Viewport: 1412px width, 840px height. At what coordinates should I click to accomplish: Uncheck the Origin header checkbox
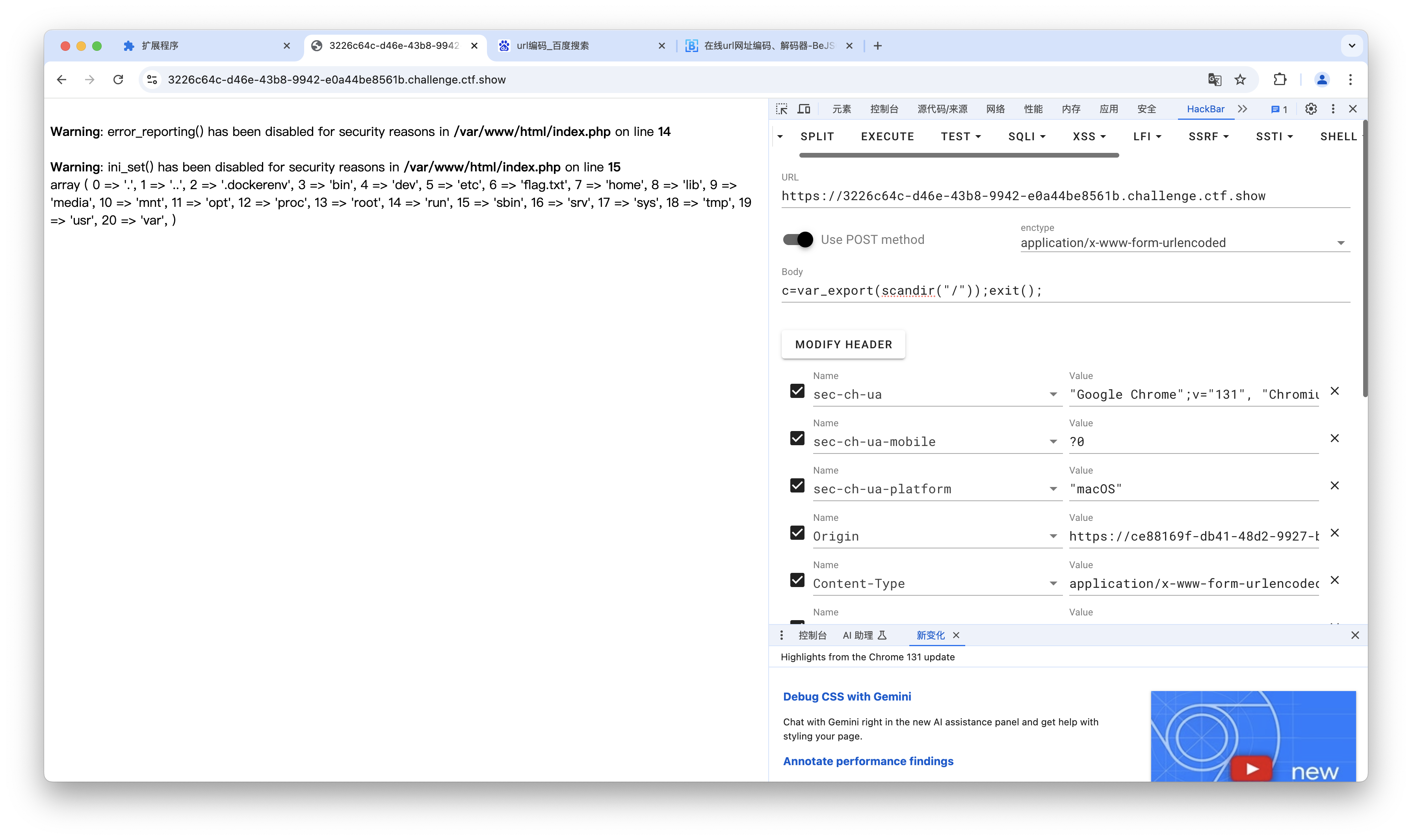[797, 533]
